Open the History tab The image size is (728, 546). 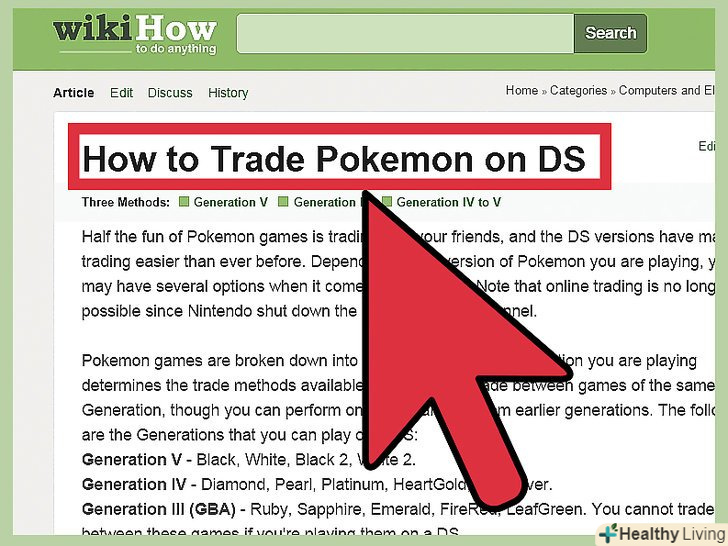pos(228,93)
